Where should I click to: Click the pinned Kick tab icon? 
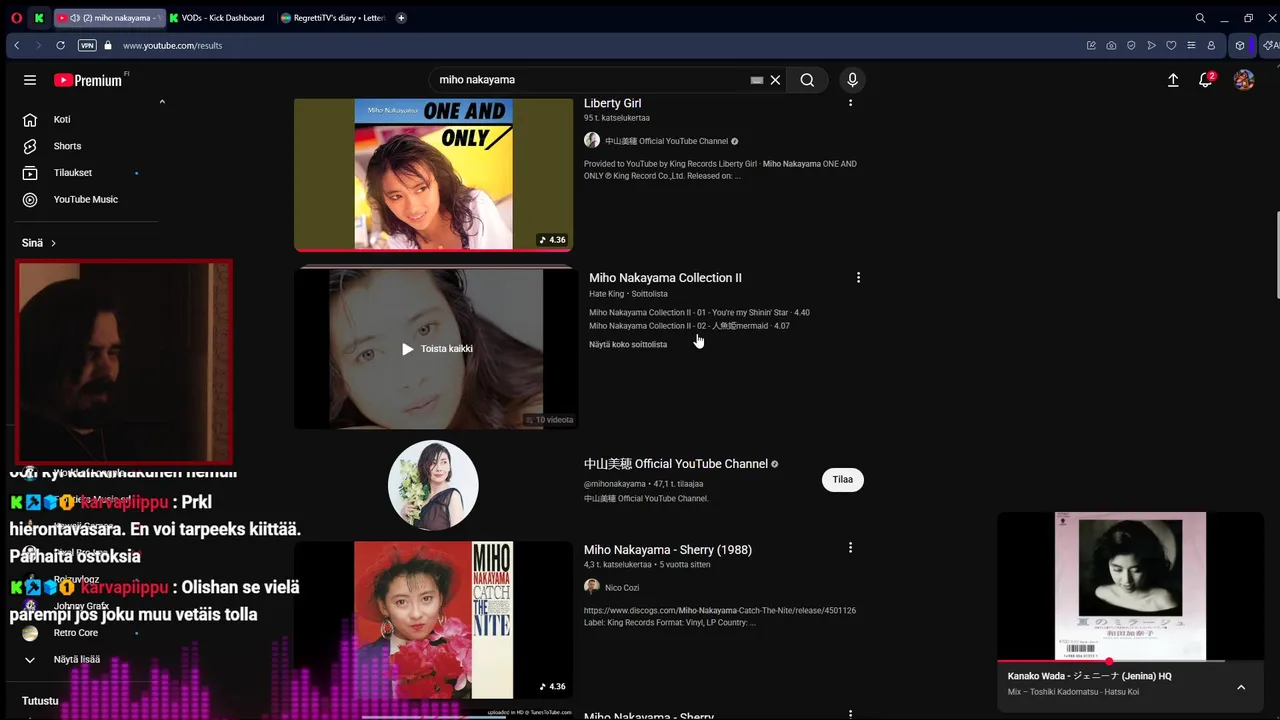[x=39, y=18]
